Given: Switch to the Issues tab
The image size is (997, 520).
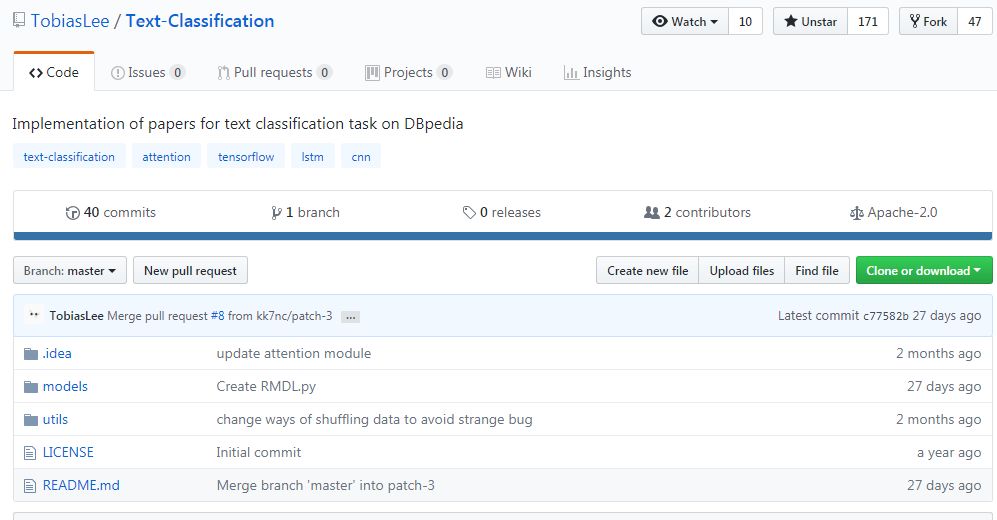Looking at the screenshot, I should tap(148, 72).
